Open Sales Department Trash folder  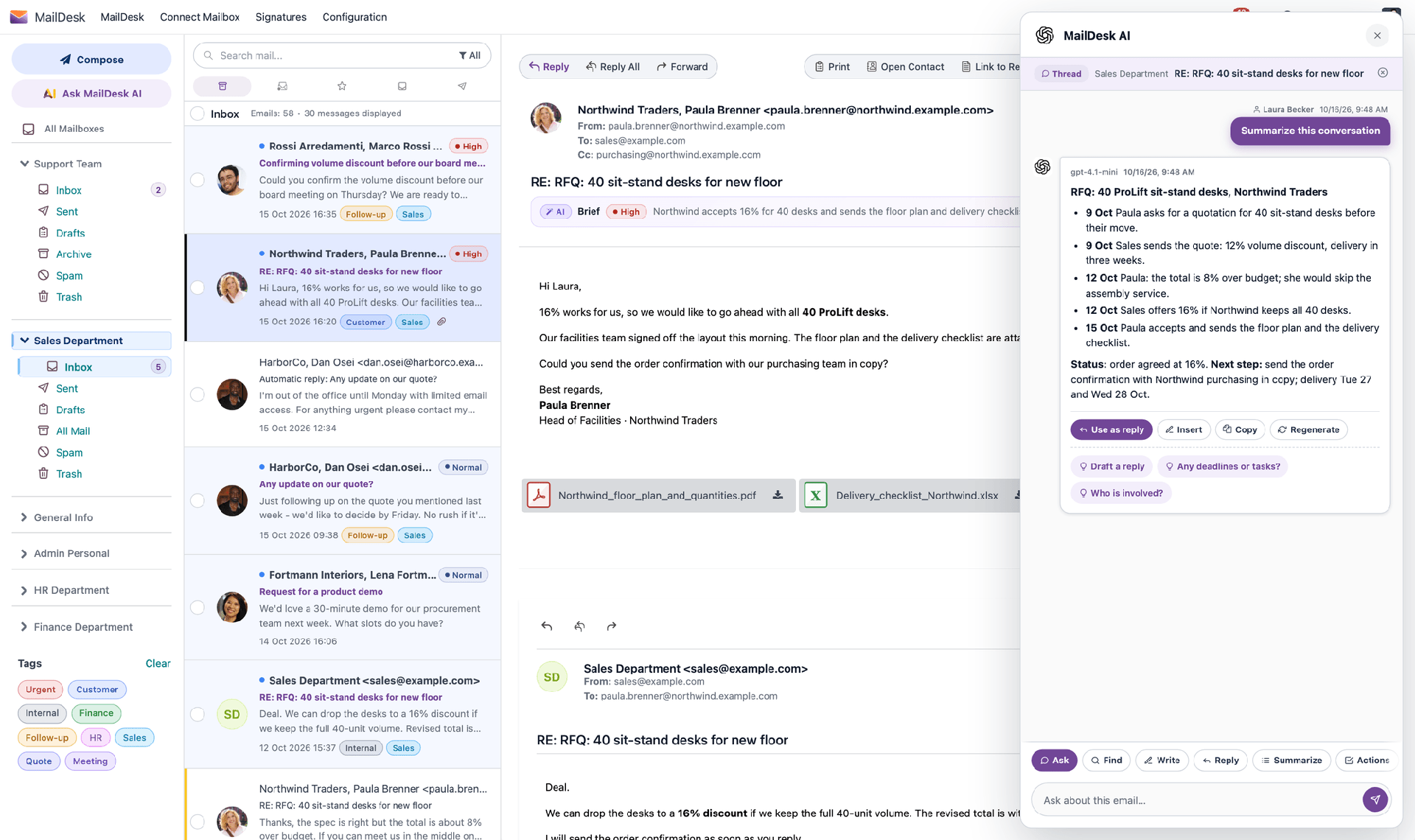(69, 474)
